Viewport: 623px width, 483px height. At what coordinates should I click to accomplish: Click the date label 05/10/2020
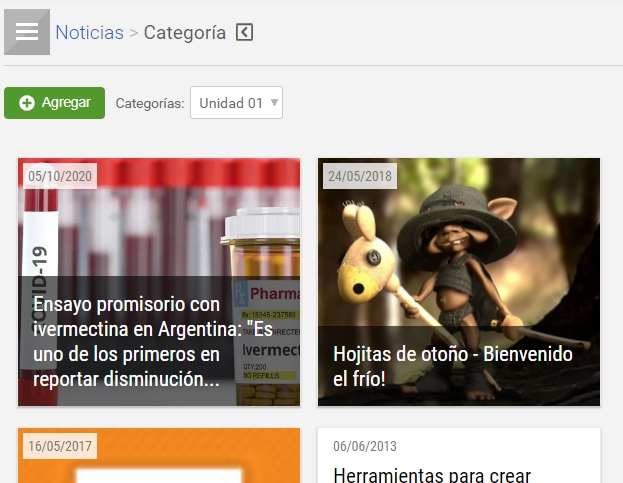click(x=60, y=176)
